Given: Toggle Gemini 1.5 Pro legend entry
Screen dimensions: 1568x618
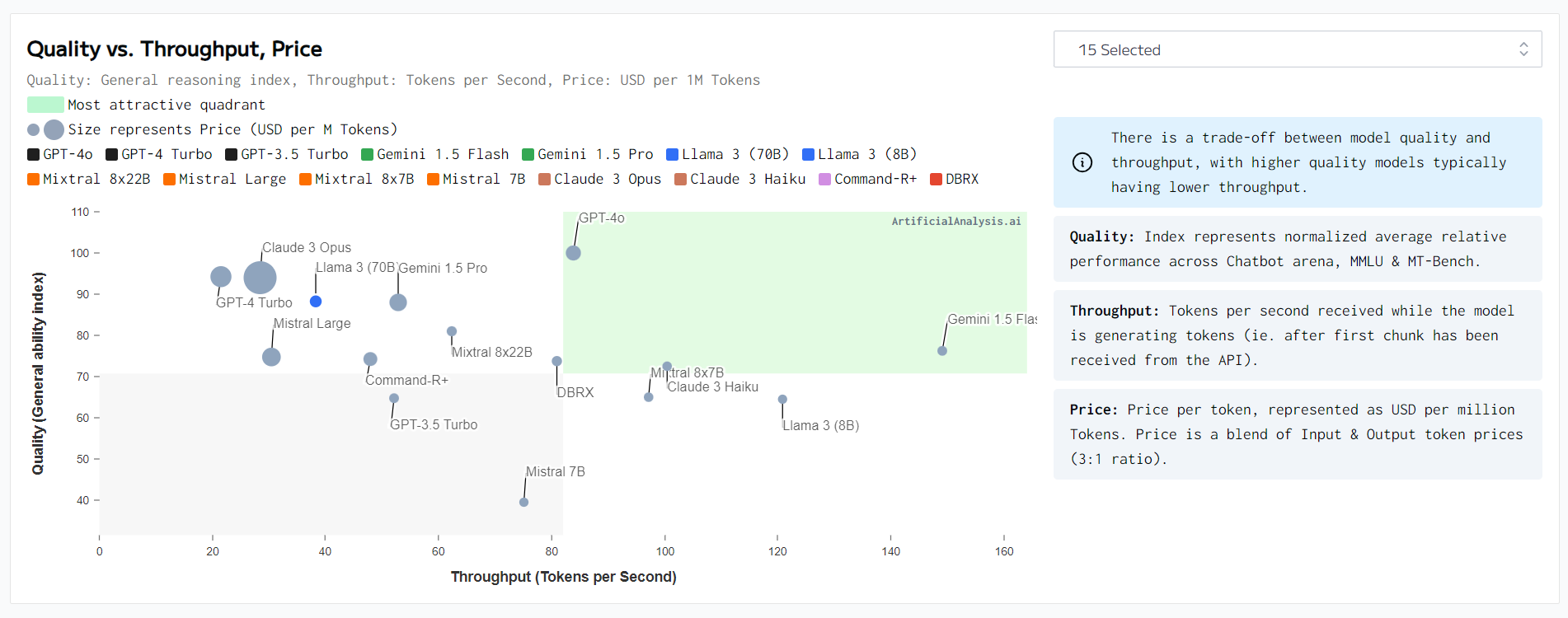Looking at the screenshot, I should 588,154.
